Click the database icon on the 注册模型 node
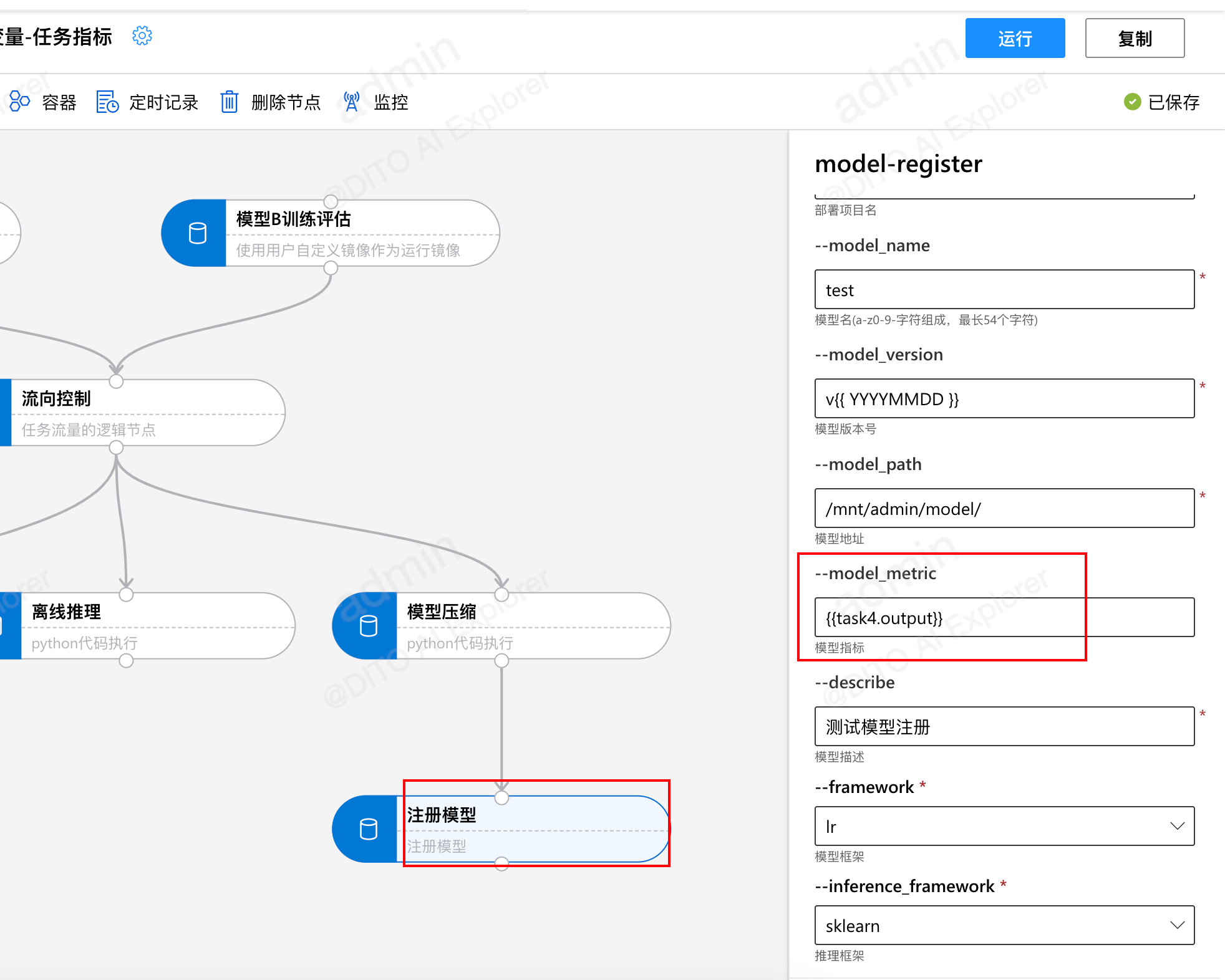Screen dimensions: 1225x980 368,829
